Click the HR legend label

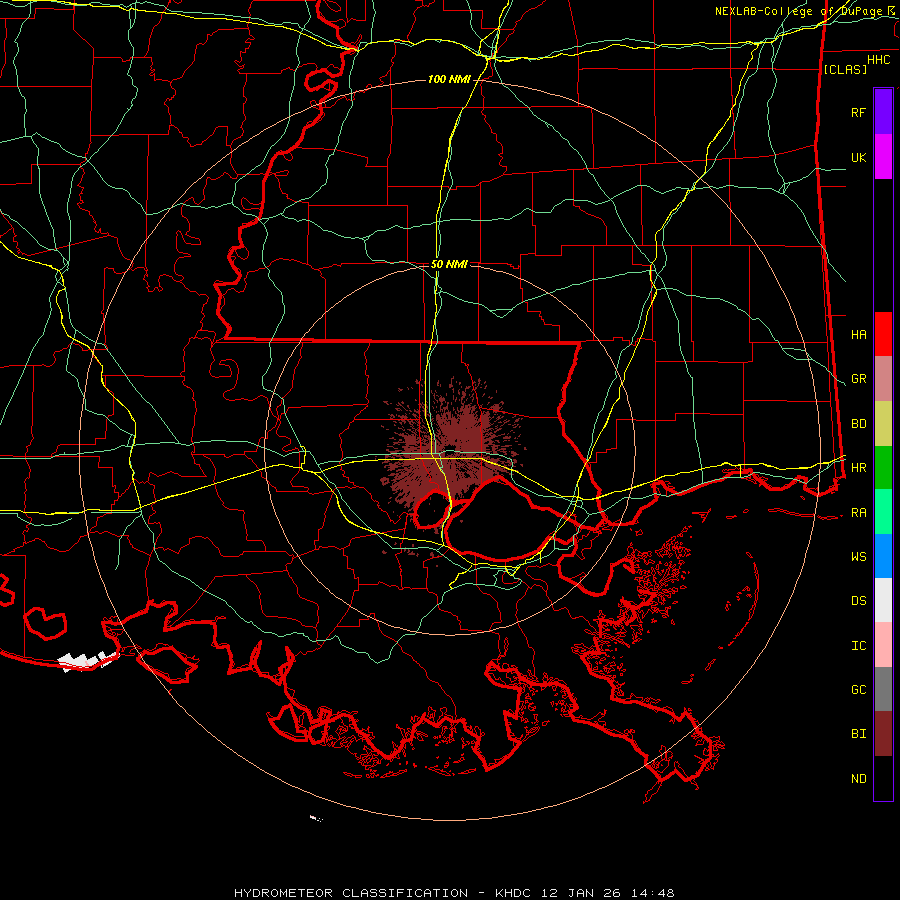point(858,468)
